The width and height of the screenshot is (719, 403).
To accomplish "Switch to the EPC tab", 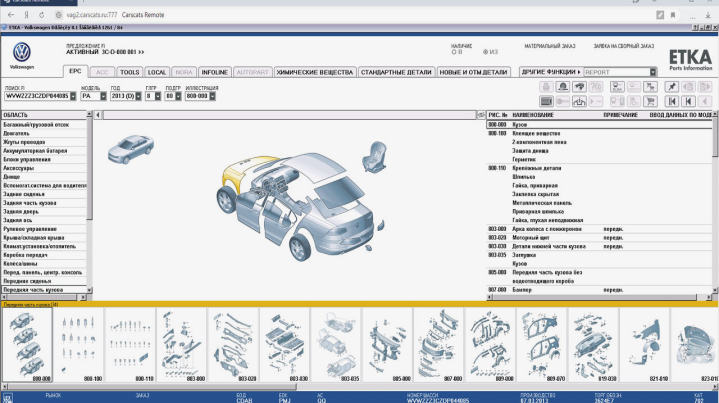I will [75, 71].
